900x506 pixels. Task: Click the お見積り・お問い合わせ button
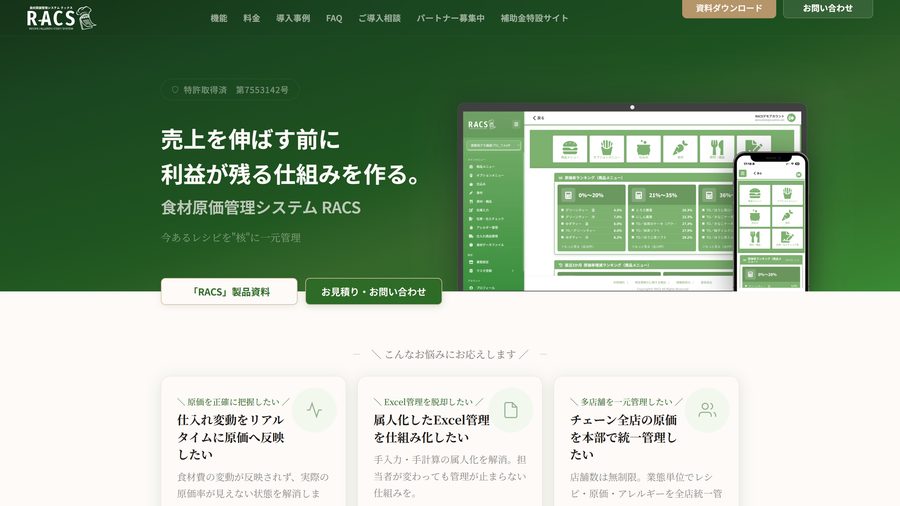point(374,291)
